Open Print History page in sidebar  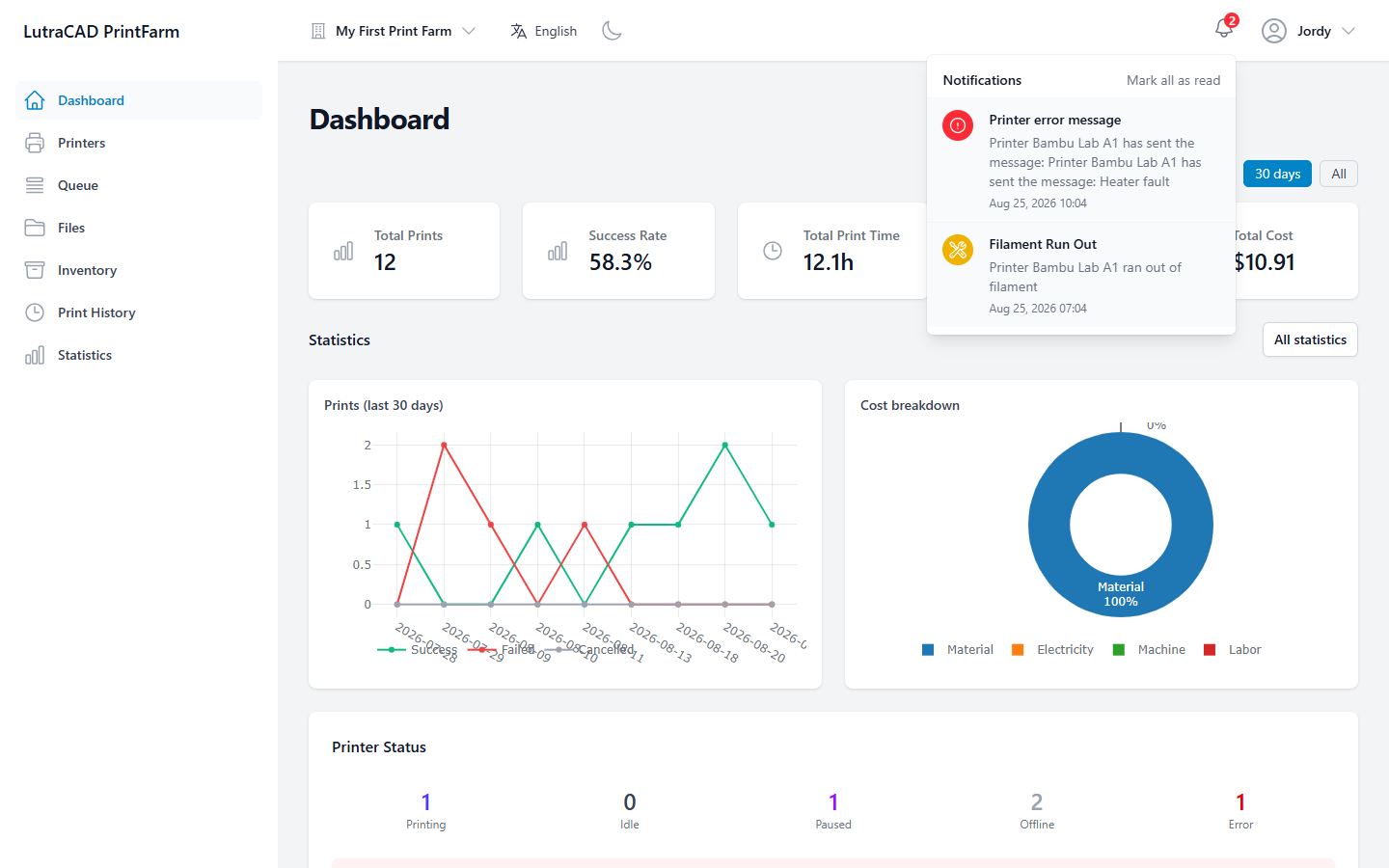pyautogui.click(x=139, y=312)
